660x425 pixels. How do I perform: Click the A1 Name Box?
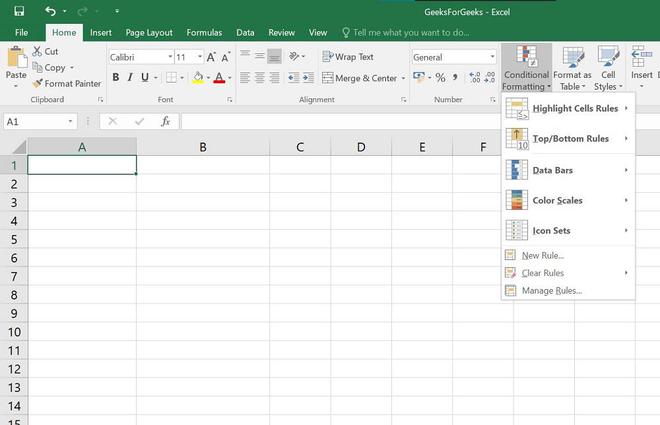tap(40, 122)
